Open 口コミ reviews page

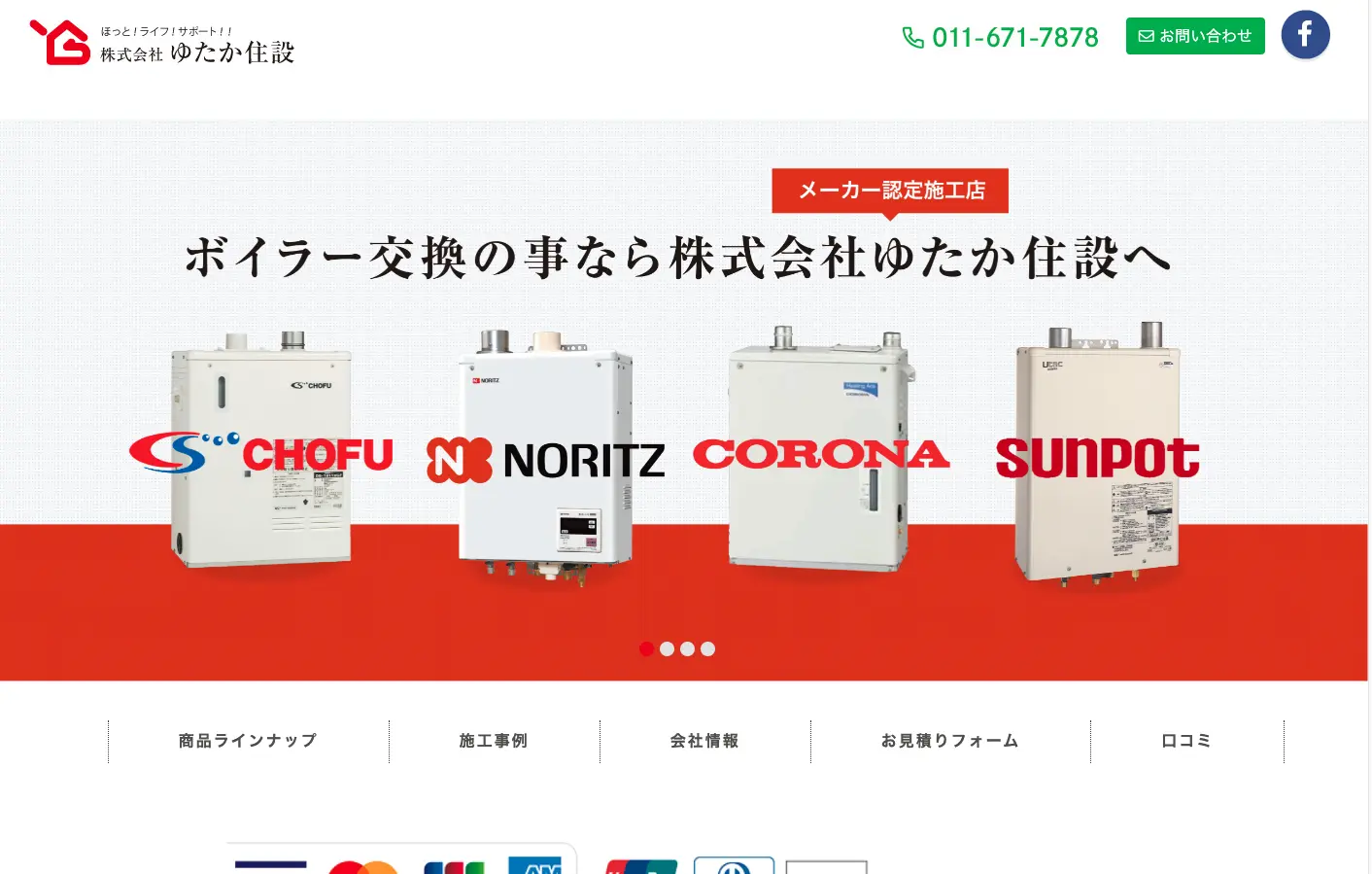1186,741
